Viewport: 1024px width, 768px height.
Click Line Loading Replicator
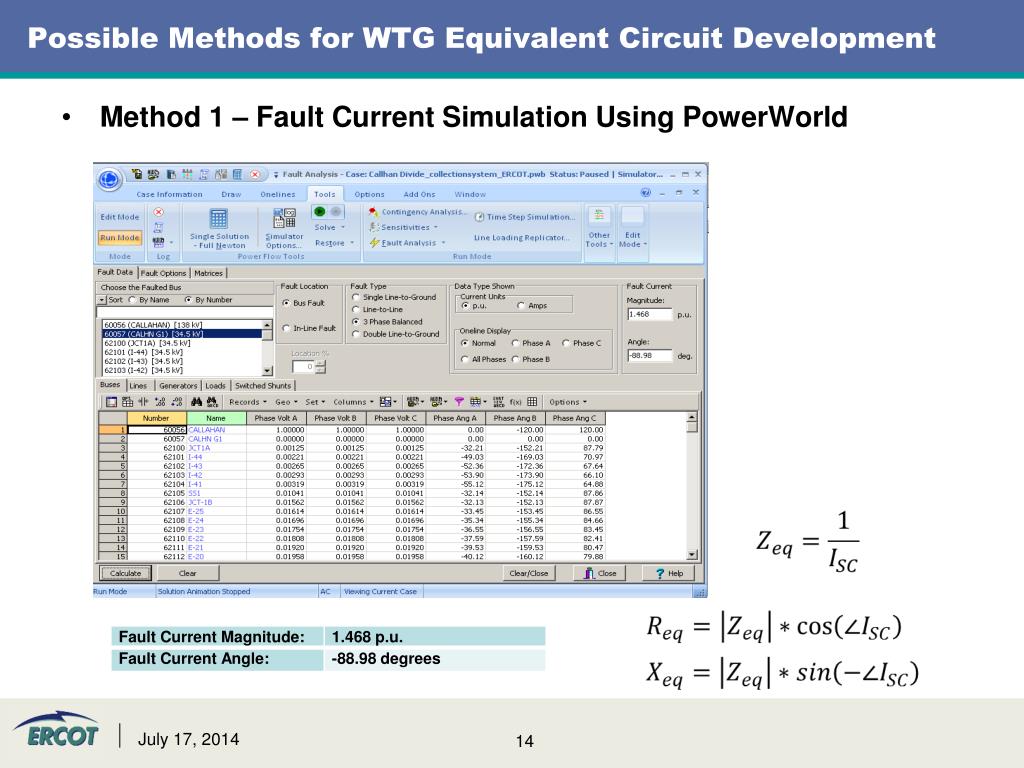pos(522,238)
